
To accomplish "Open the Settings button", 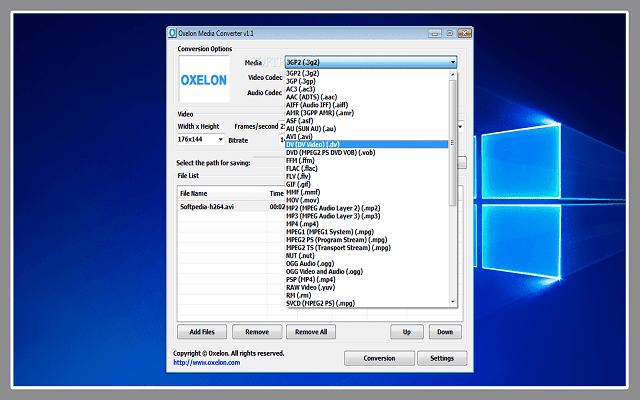I will (441, 358).
